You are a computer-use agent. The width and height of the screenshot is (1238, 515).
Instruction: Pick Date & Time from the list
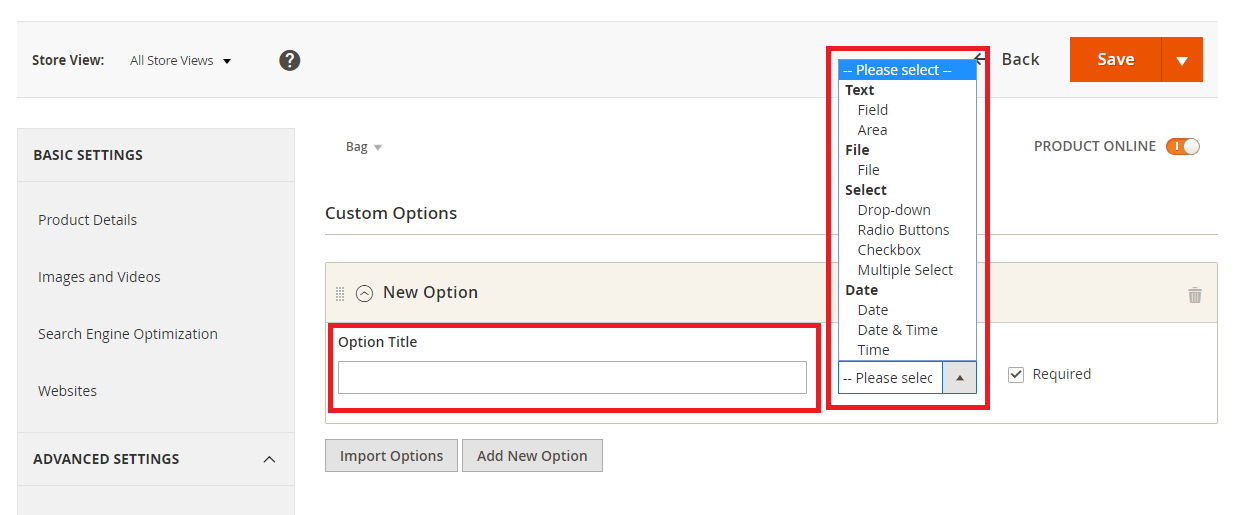point(897,330)
